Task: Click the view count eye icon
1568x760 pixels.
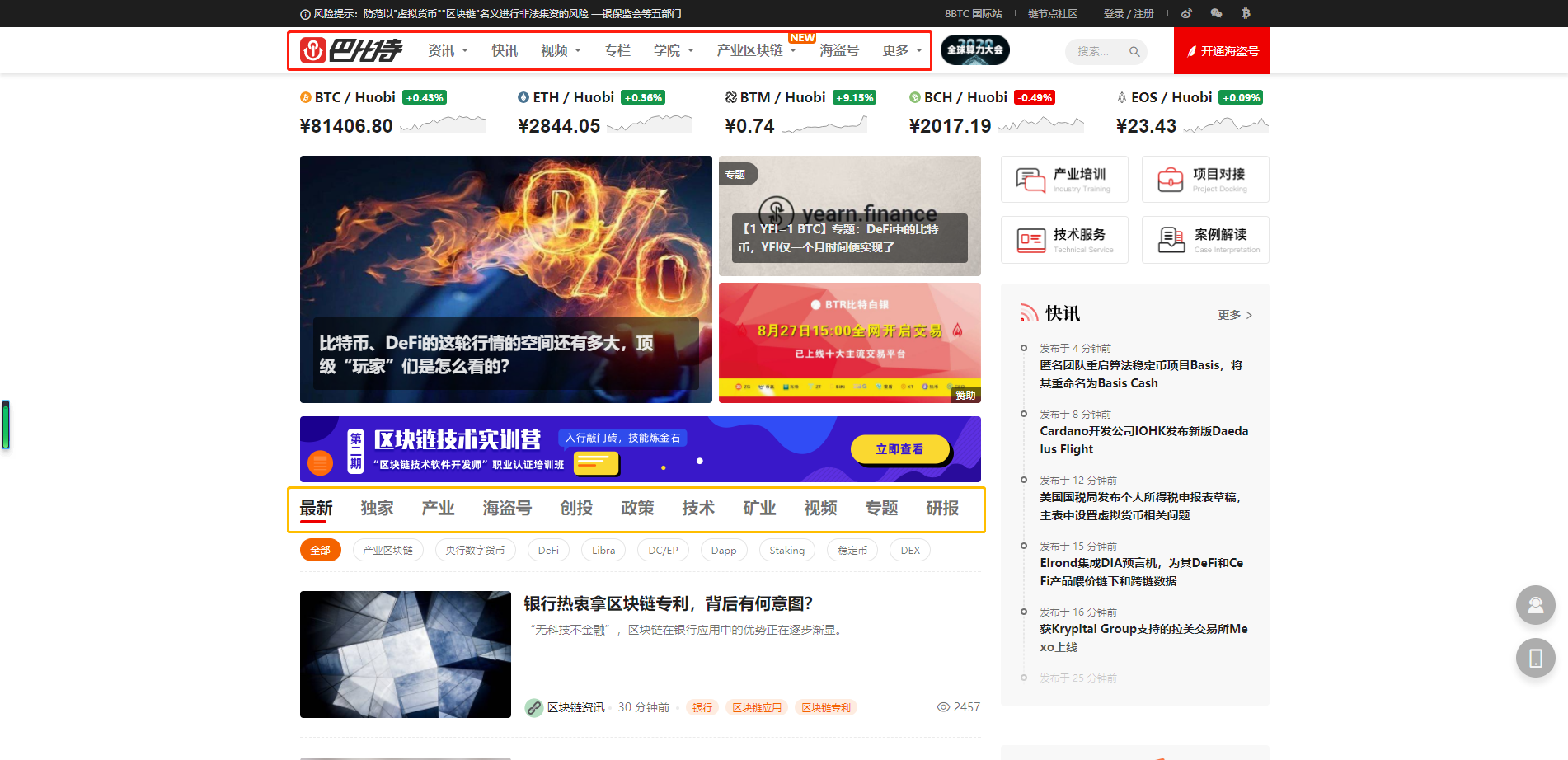Action: [943, 707]
